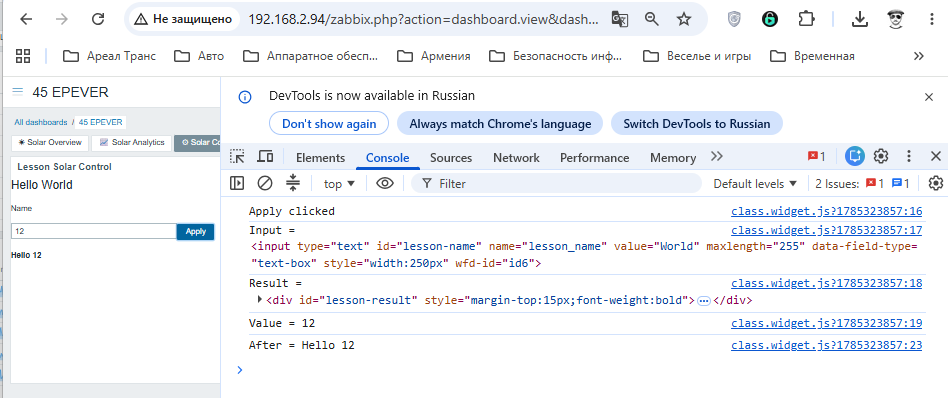Switch to the Elements tab
The width and height of the screenshot is (948, 398).
point(320,158)
